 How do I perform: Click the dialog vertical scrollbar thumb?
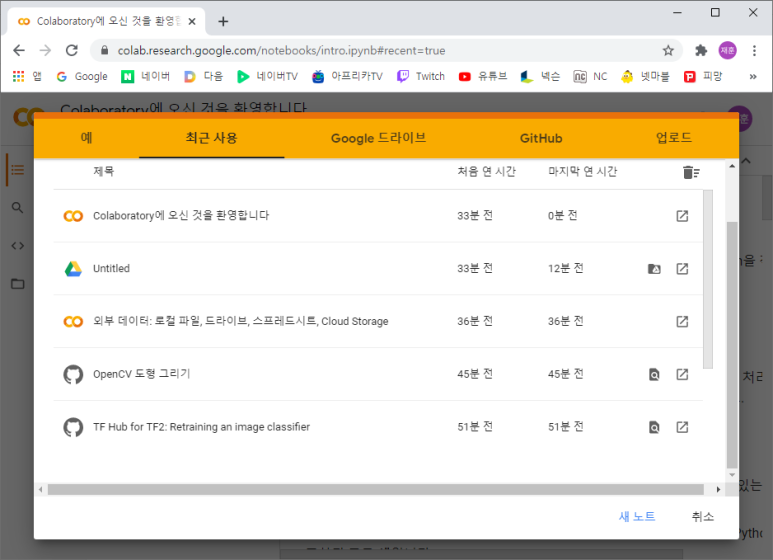tap(732, 345)
